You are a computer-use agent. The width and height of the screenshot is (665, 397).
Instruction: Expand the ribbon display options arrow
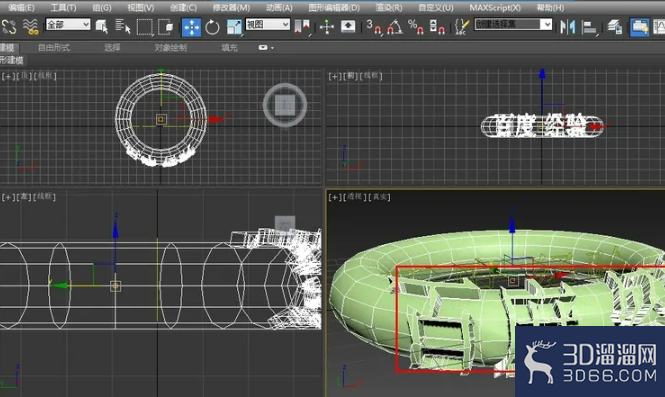click(x=272, y=48)
